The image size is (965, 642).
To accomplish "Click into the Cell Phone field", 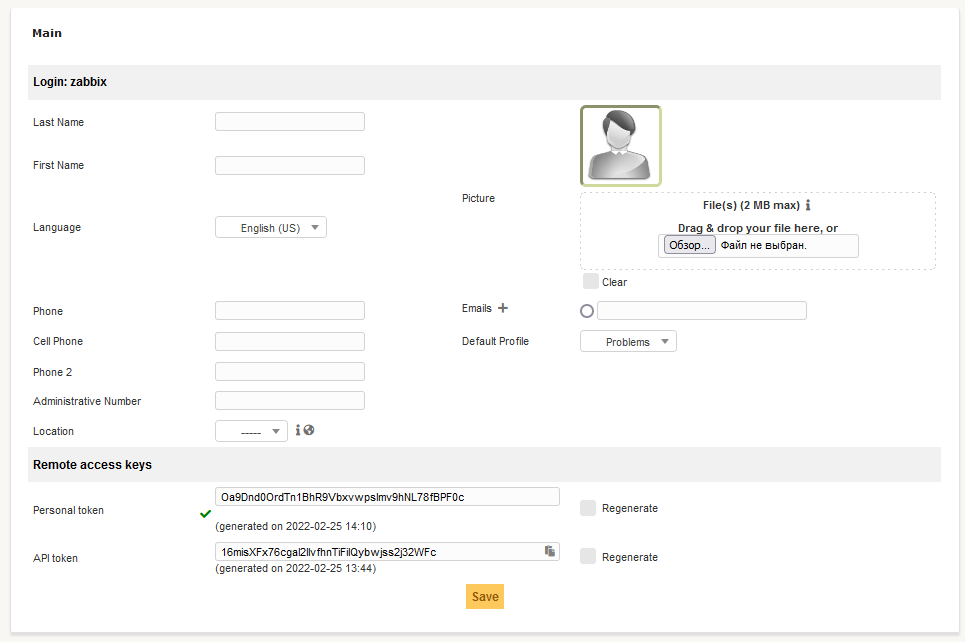I will pos(290,342).
